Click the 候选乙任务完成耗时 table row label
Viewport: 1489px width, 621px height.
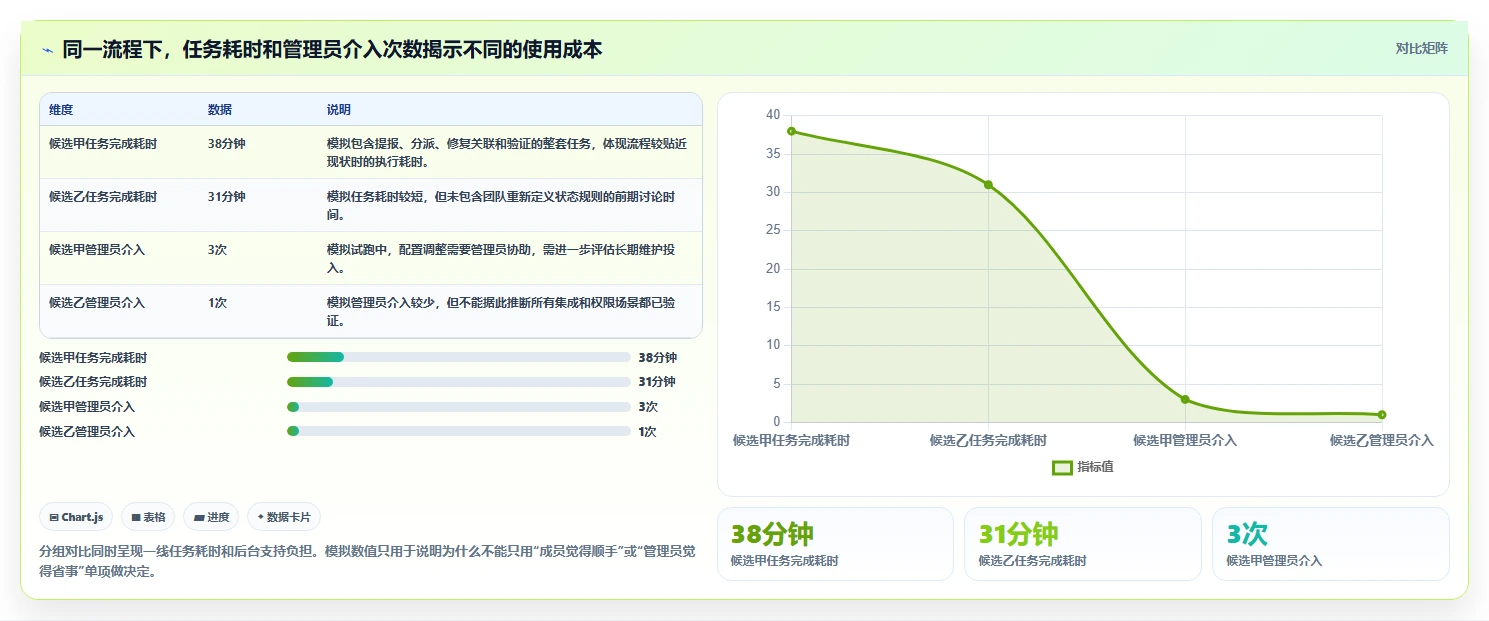click(x=103, y=197)
